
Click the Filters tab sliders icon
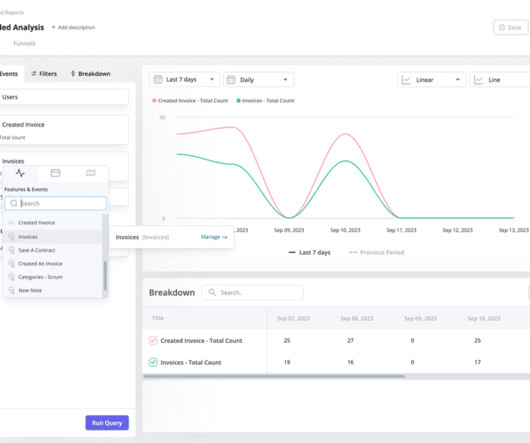pos(34,74)
